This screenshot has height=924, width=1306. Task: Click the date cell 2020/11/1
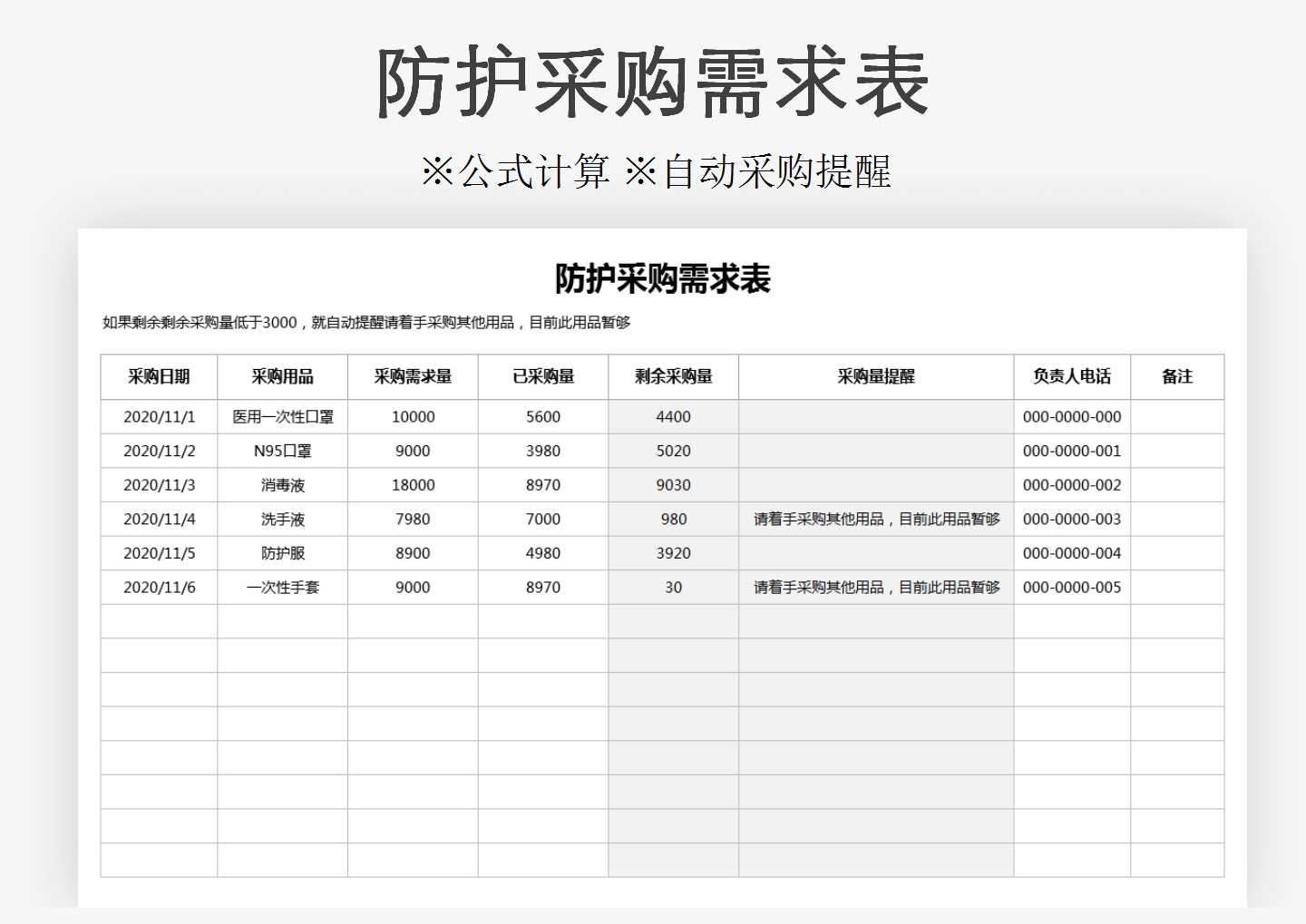[x=159, y=416]
